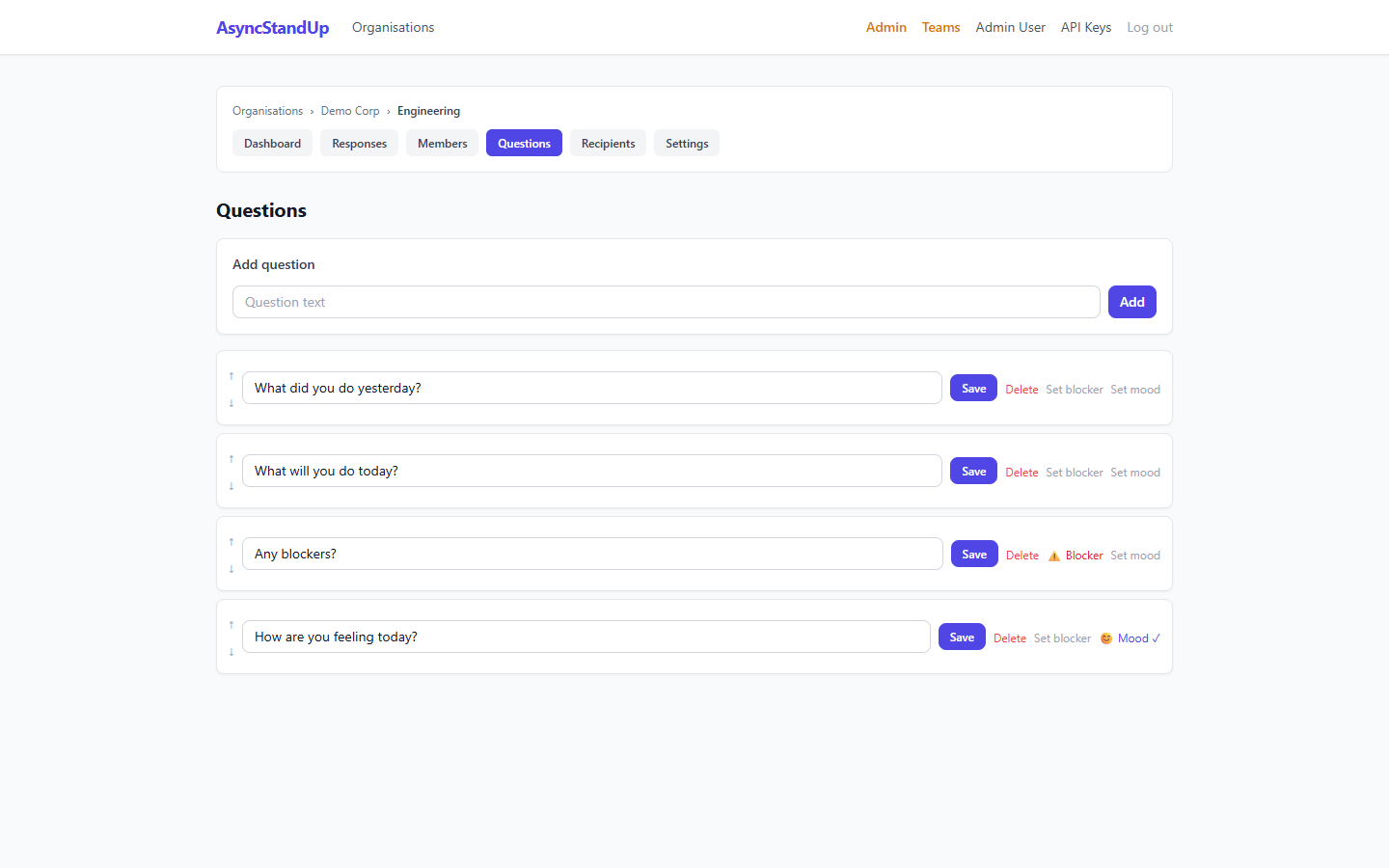Image resolution: width=1389 pixels, height=868 pixels.
Task: Set blocker on 'What did you do yesterday?'
Action: pyautogui.click(x=1075, y=390)
